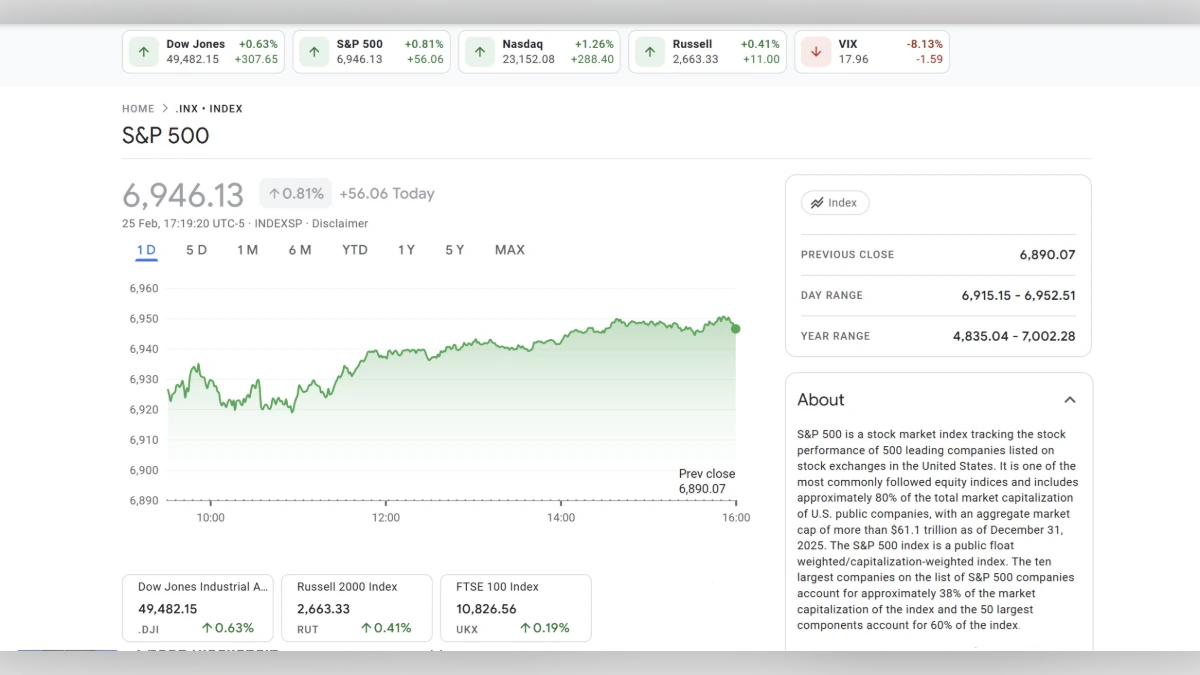Click the green endpoint dot on the chart
This screenshot has width=1200, height=675.
click(x=735, y=328)
